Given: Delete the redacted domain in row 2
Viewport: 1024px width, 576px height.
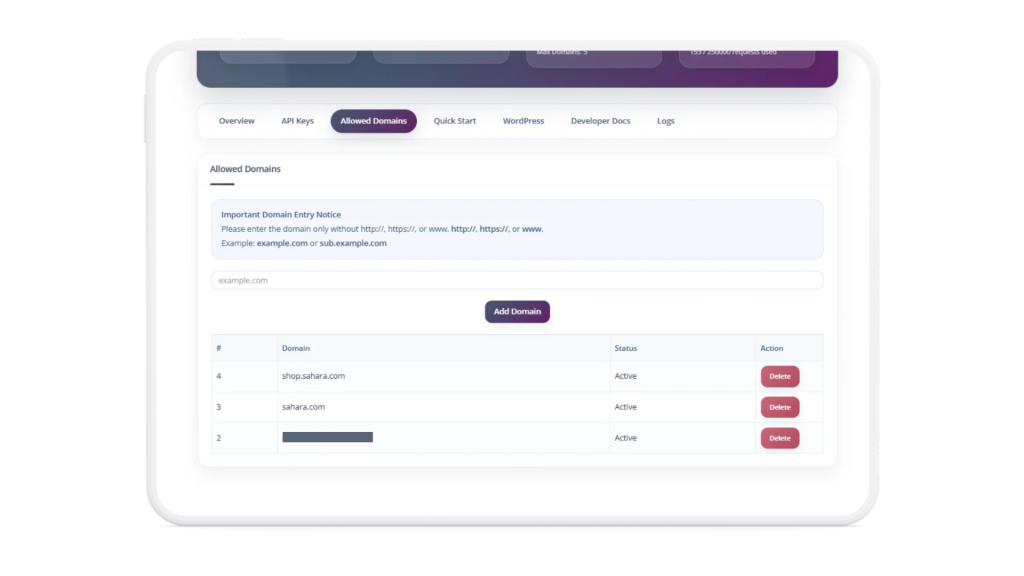Looking at the screenshot, I should (x=780, y=438).
